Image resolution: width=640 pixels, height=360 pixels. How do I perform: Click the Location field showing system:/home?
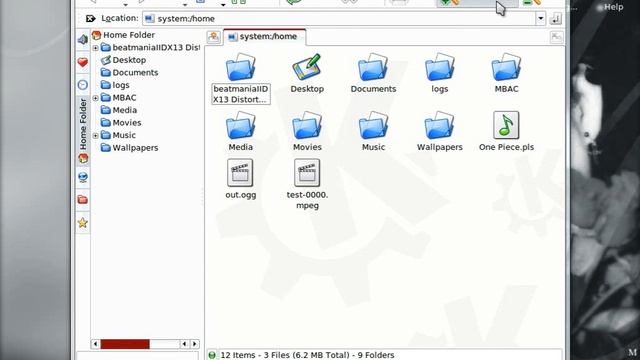coord(339,18)
